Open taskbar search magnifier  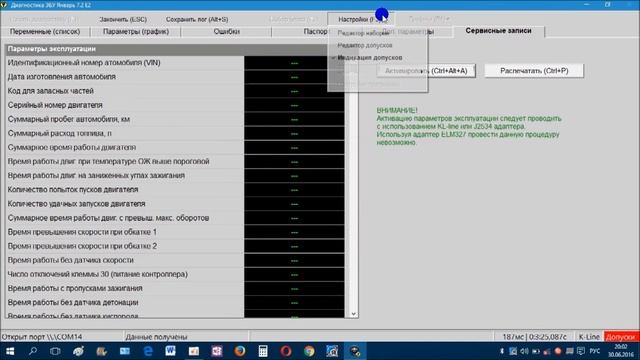pyautogui.click(x=33, y=351)
